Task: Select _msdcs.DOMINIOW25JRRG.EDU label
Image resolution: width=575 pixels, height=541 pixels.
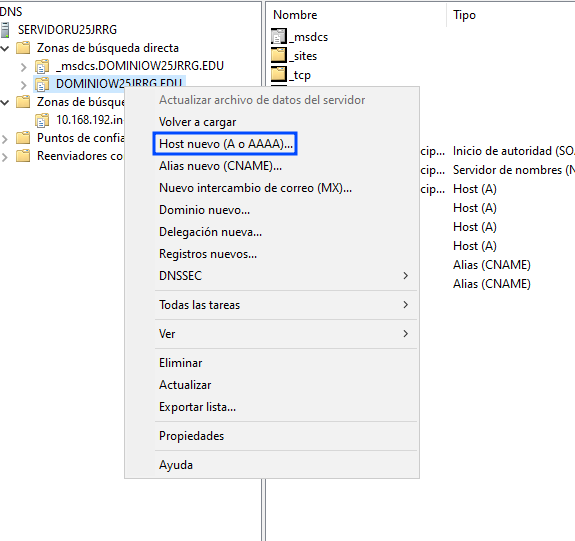Action: coord(140,66)
